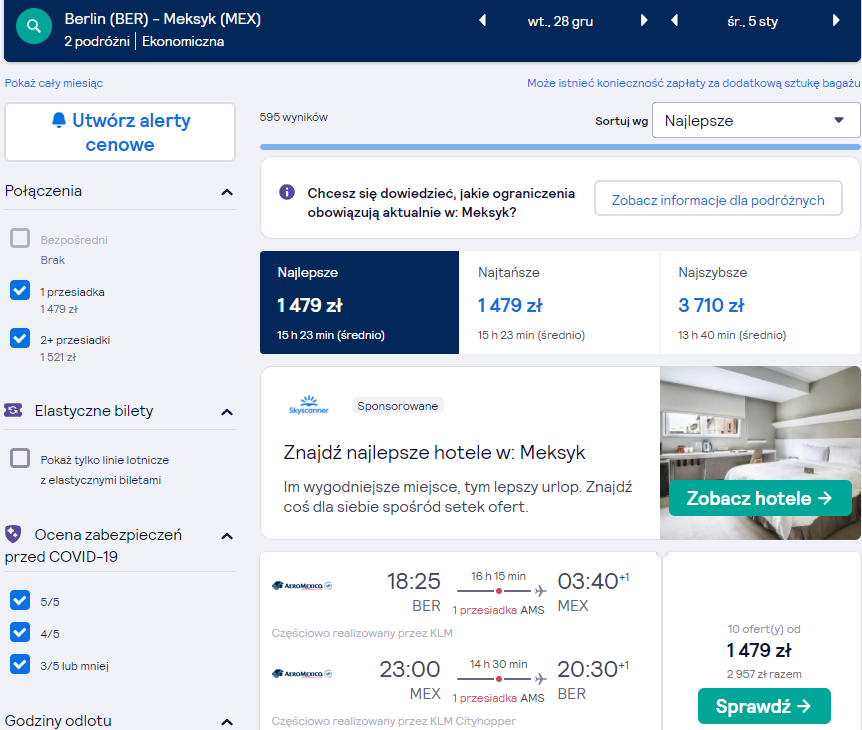Uncheck the 1 przesiadka checkbox

click(x=20, y=290)
